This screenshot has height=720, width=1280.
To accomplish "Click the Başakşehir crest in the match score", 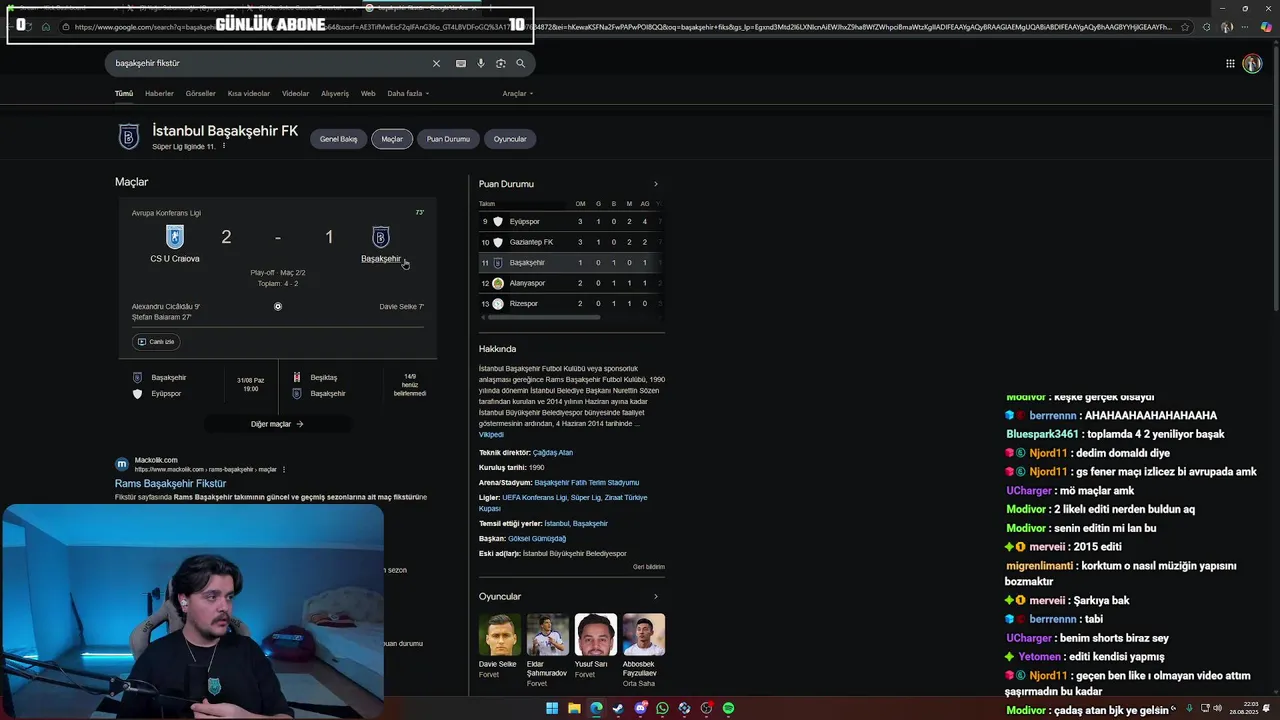I will pos(380,237).
